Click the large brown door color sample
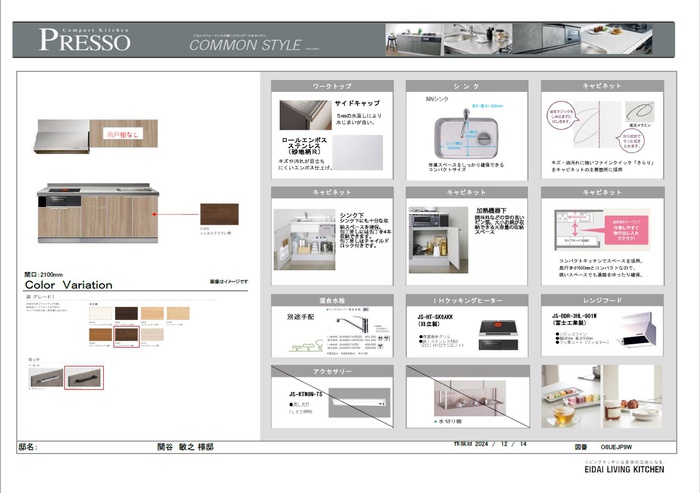Image resolution: width=700 pixels, height=493 pixels. point(219,214)
